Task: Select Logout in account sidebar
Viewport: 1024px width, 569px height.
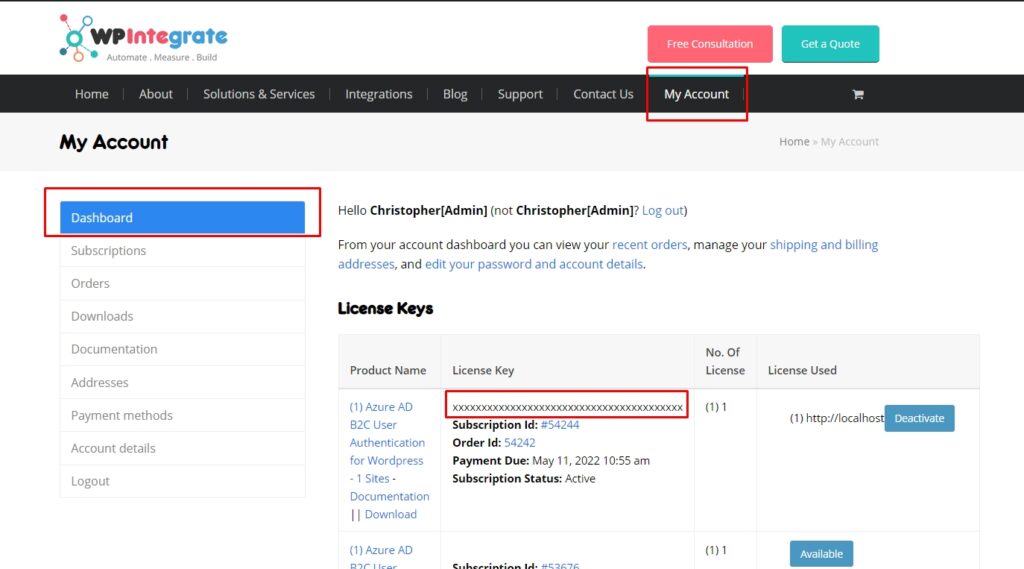Action: (x=182, y=481)
